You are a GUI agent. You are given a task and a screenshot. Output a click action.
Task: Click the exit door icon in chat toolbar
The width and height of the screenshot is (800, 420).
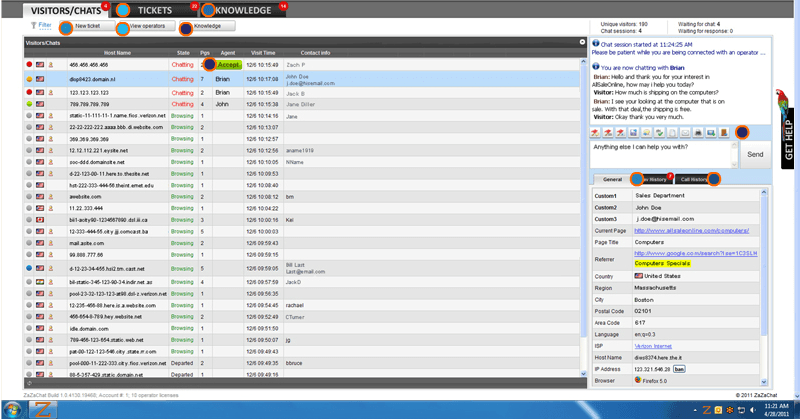click(x=723, y=133)
